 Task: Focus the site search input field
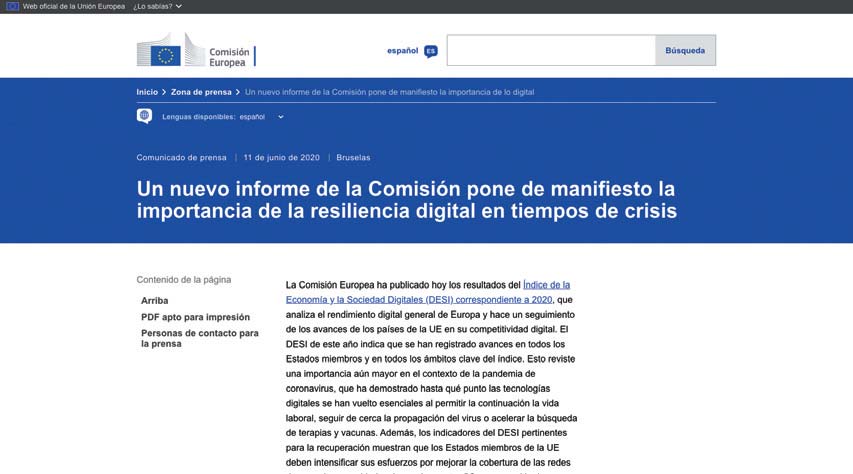click(x=550, y=50)
